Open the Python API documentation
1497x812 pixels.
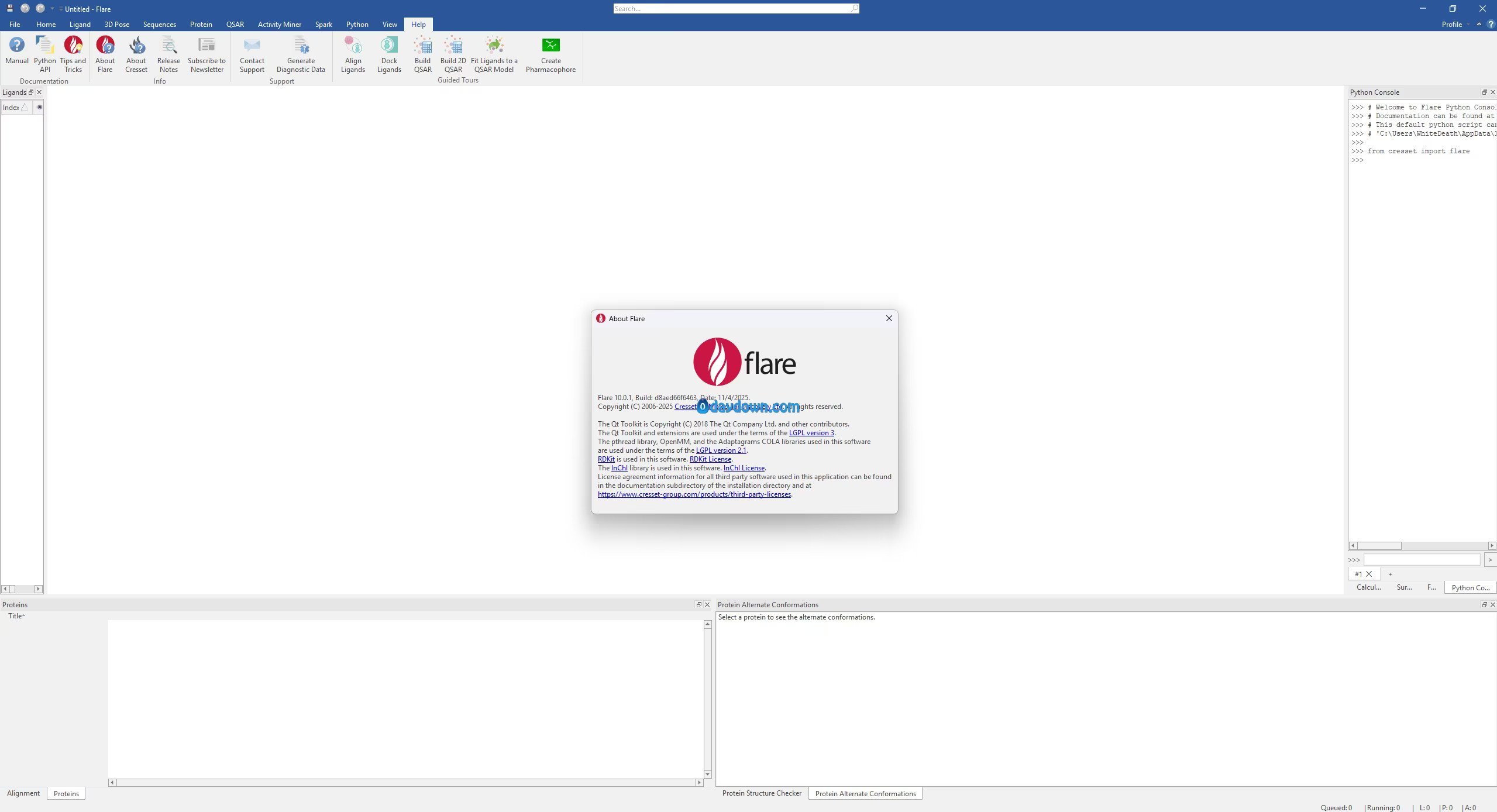(x=45, y=54)
